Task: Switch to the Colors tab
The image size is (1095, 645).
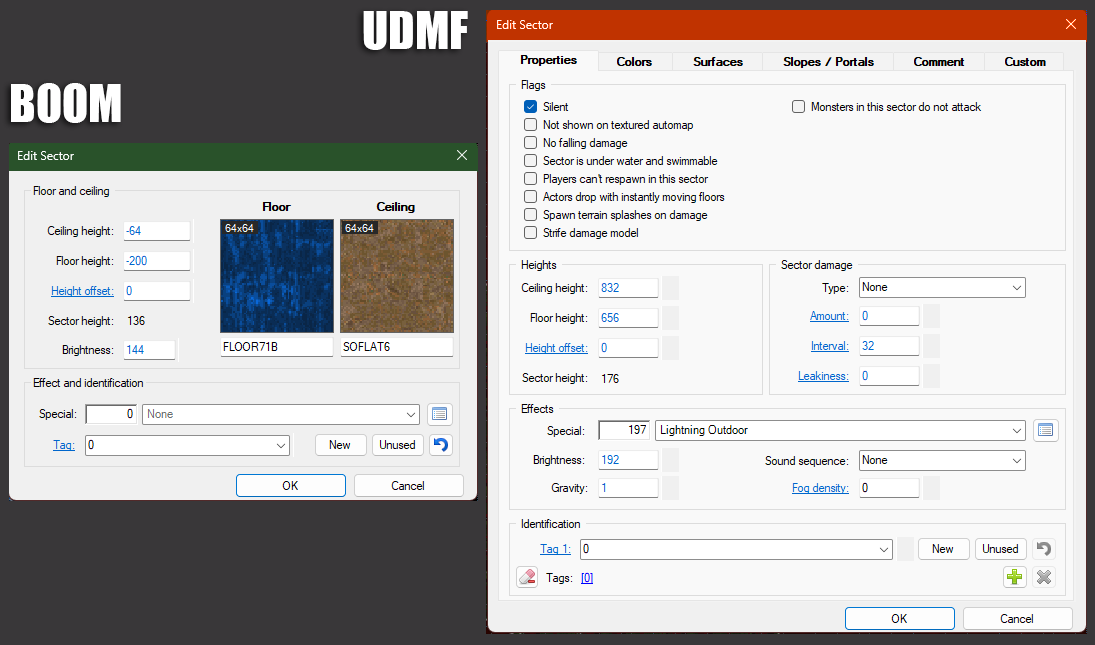Action: [x=634, y=62]
